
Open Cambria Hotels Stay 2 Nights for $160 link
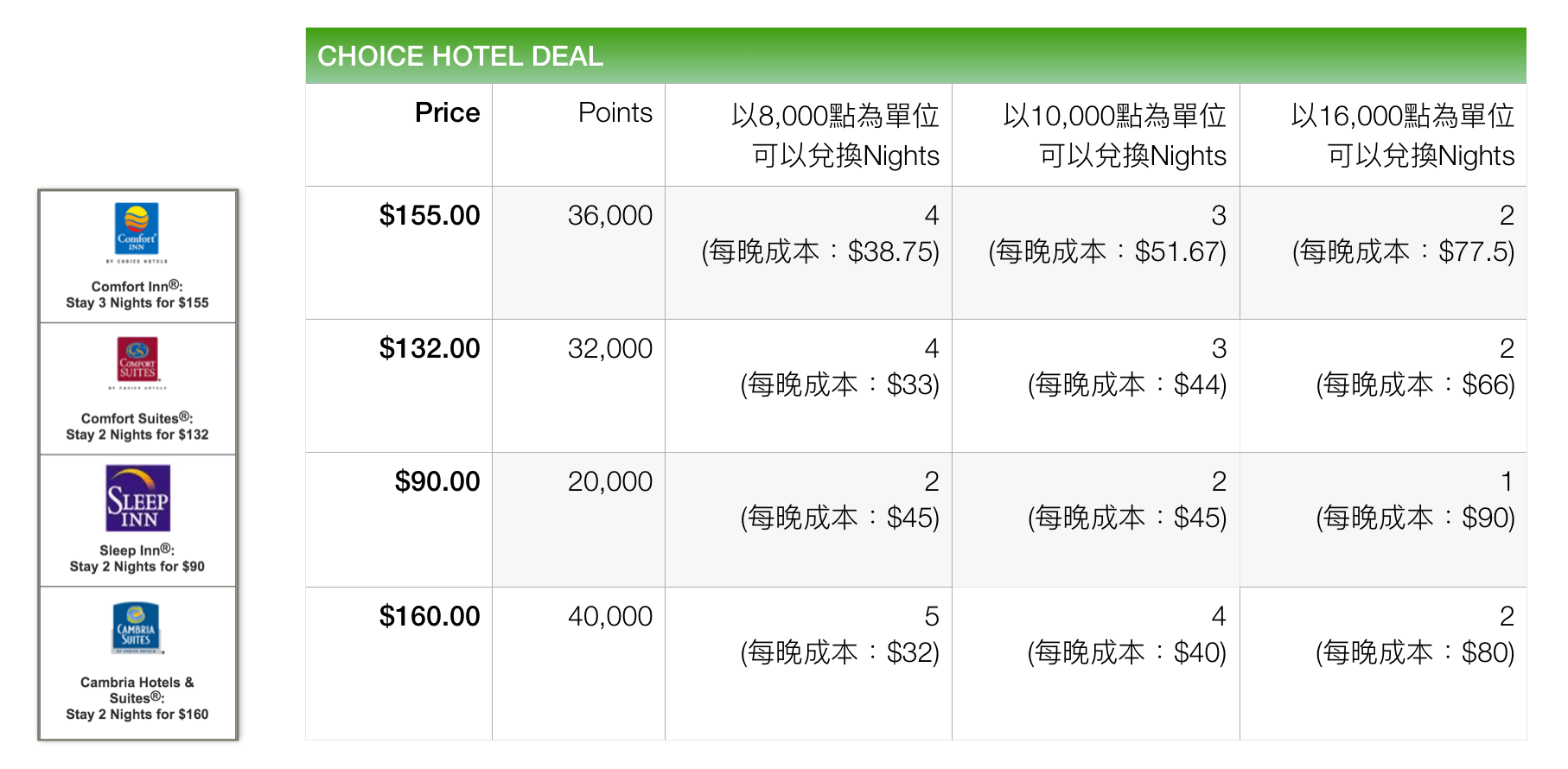click(137, 698)
